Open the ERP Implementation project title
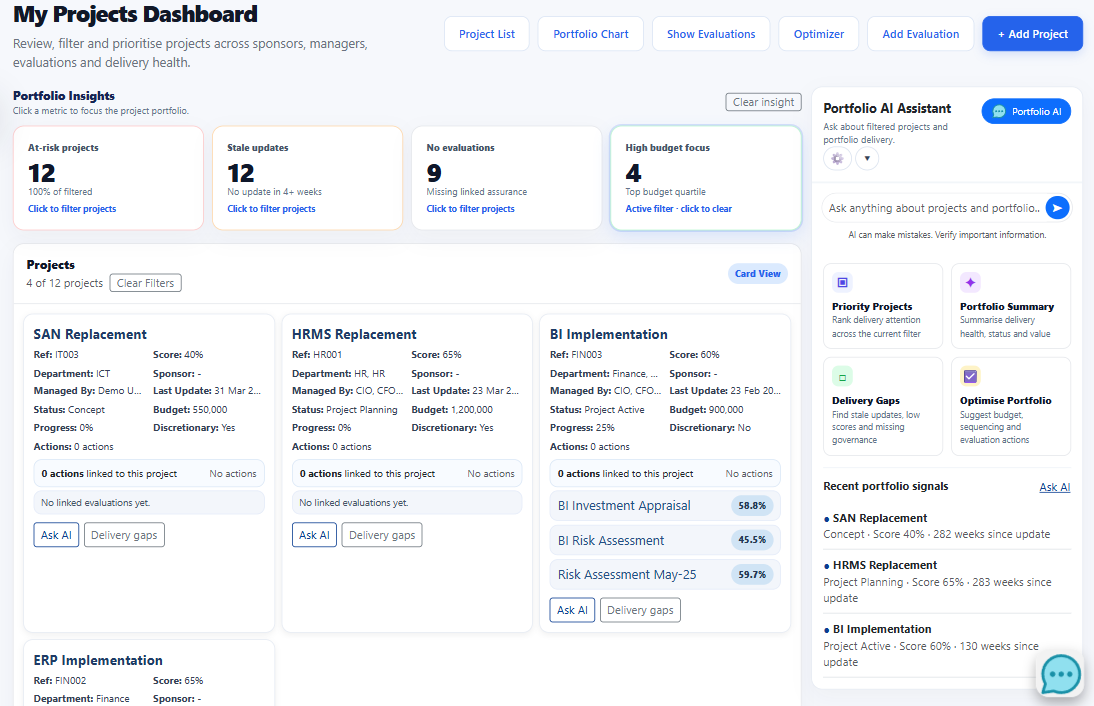This screenshot has width=1094, height=706. [98, 660]
